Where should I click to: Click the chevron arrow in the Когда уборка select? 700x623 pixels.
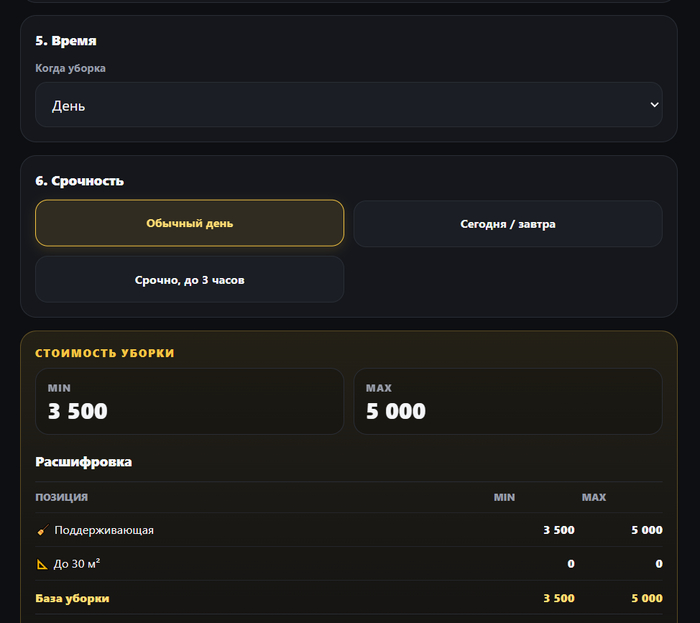tap(654, 105)
